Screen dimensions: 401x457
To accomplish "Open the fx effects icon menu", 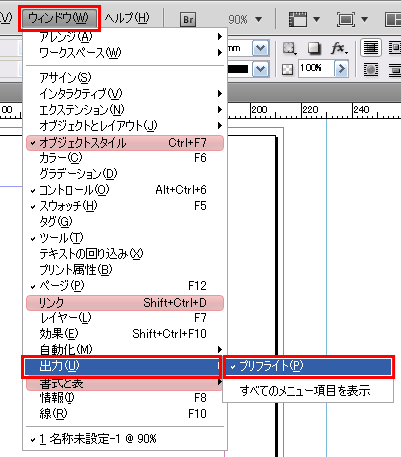I will 340,48.
